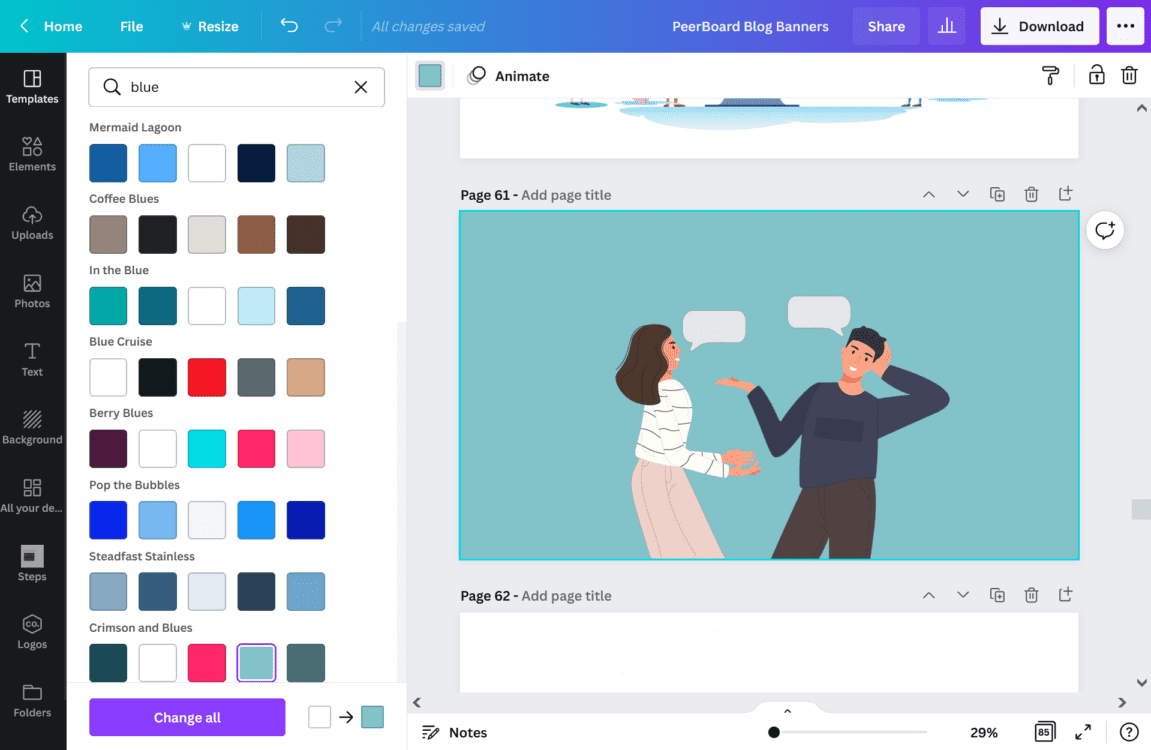This screenshot has height=750, width=1151.
Task: Open the Elements sidebar panel
Action: click(x=32, y=155)
